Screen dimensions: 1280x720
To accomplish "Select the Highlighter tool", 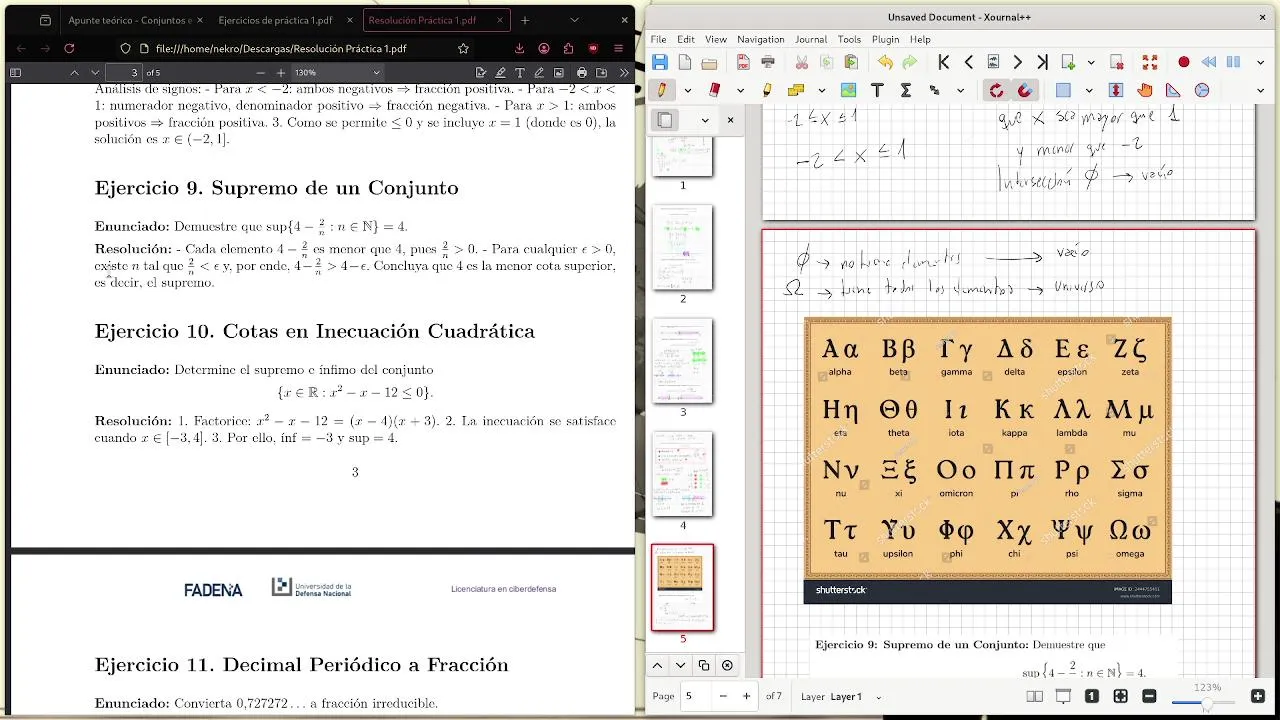I will (x=767, y=90).
